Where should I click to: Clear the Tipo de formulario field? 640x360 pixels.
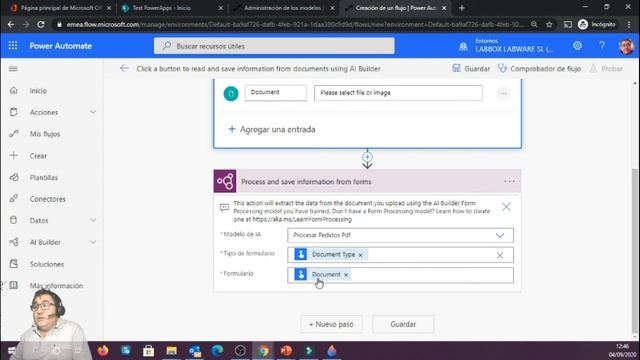point(500,256)
